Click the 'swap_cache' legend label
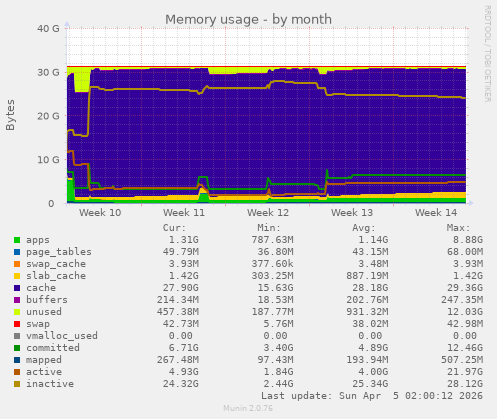This screenshot has height=419, width=497. [56, 264]
